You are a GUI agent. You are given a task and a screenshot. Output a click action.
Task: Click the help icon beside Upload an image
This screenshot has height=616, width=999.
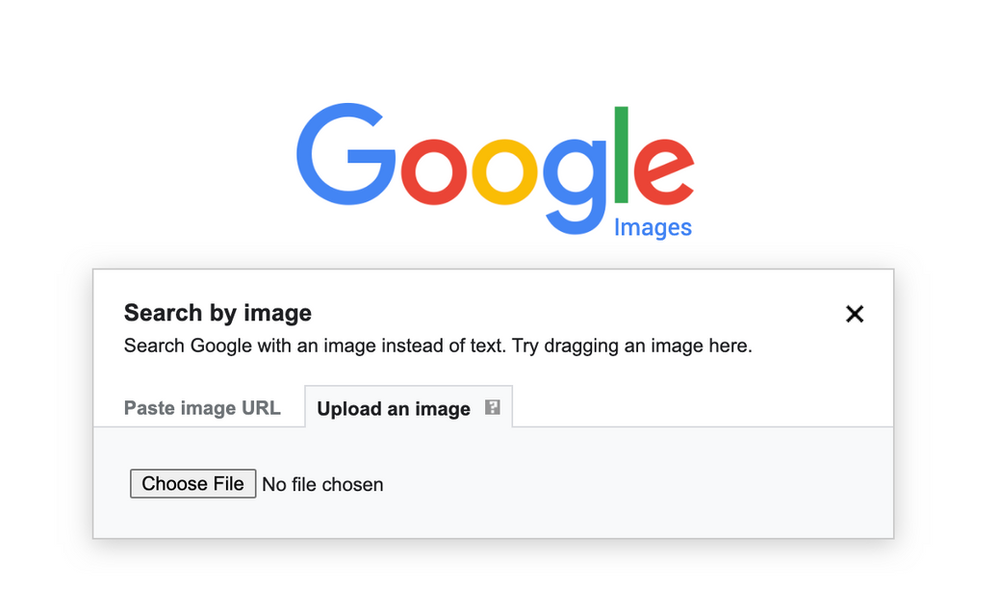tap(492, 407)
